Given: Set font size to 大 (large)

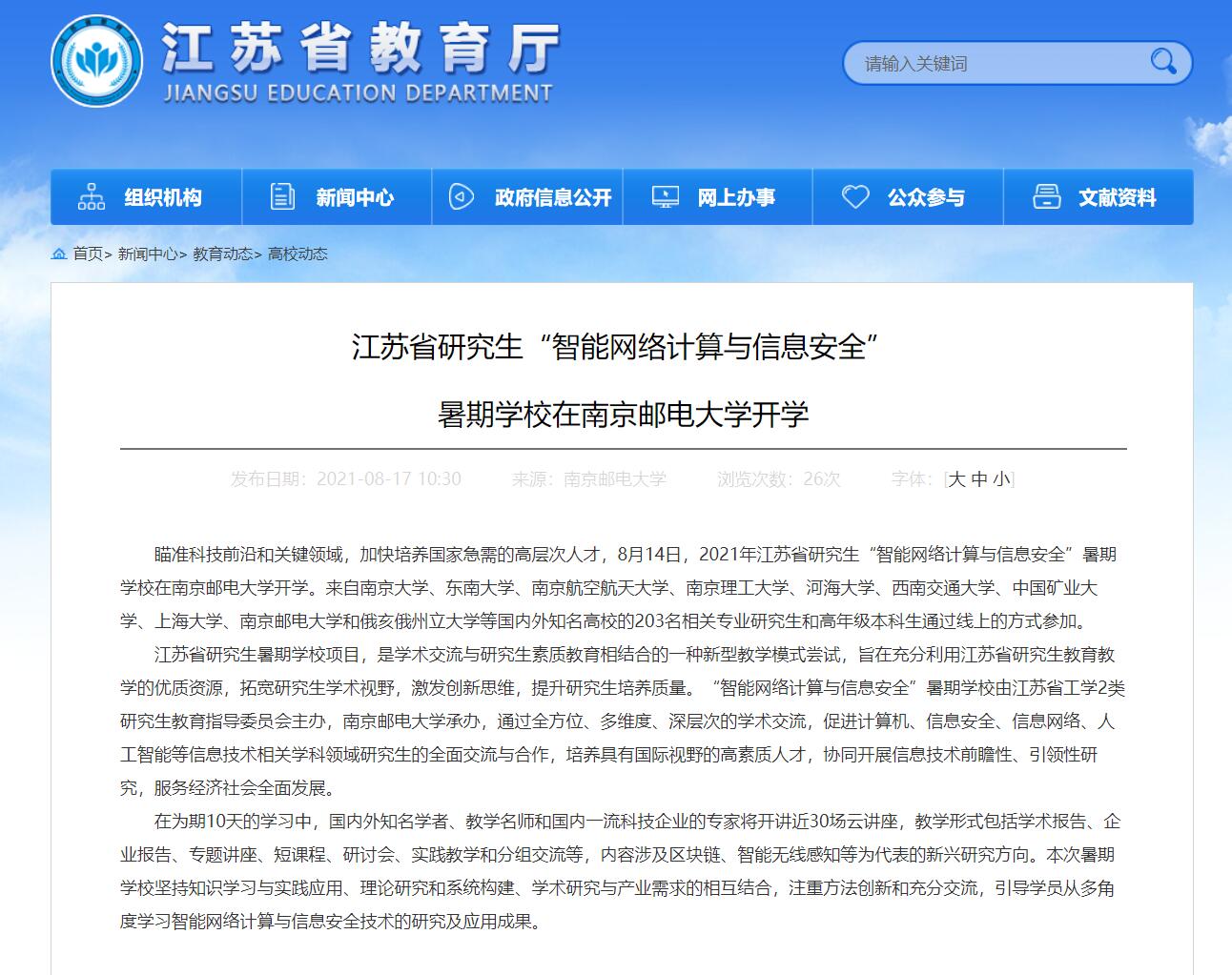Looking at the screenshot, I should point(956,479).
